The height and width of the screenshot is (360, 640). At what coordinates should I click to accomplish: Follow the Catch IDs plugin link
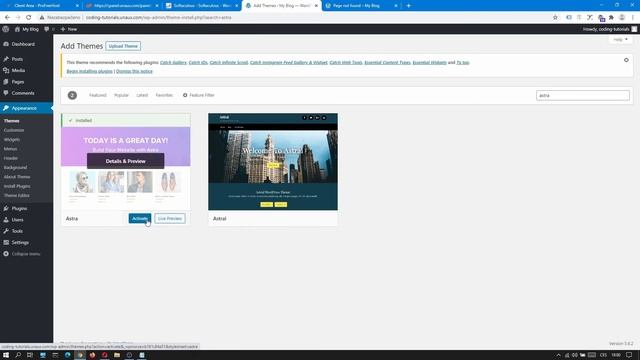coord(198,62)
